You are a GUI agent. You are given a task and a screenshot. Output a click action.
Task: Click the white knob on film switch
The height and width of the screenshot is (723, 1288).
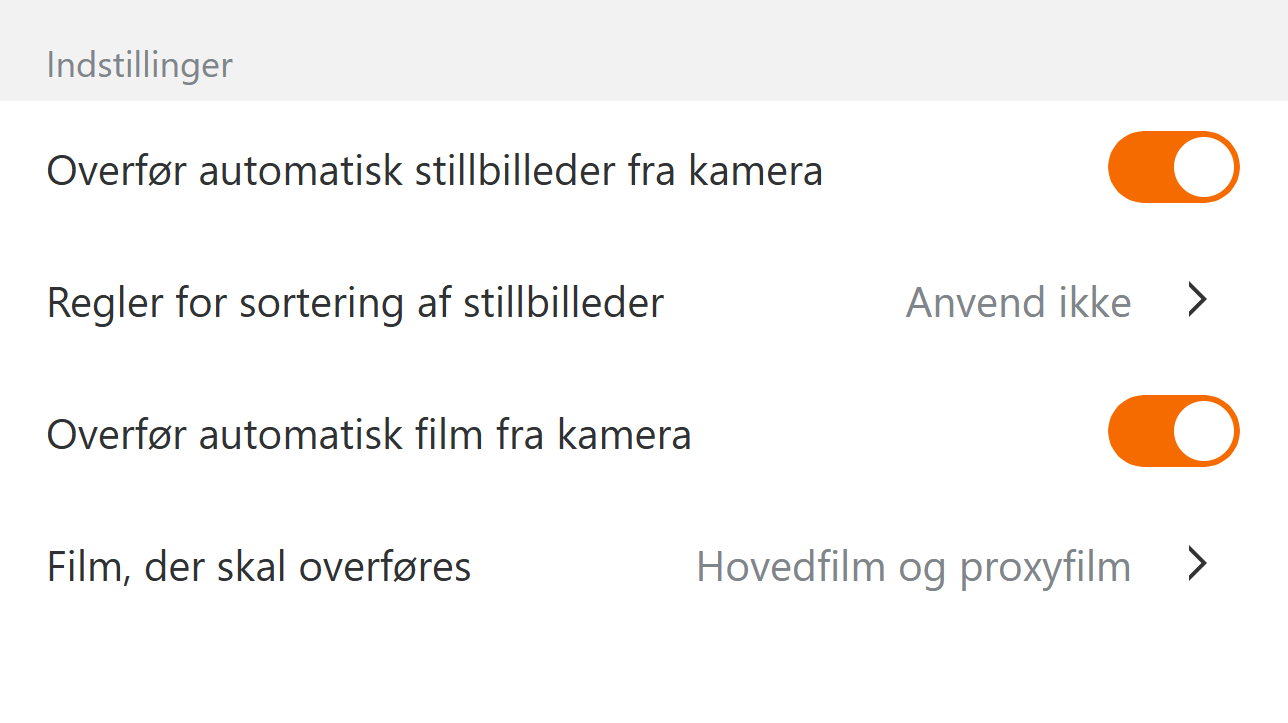coord(1204,432)
